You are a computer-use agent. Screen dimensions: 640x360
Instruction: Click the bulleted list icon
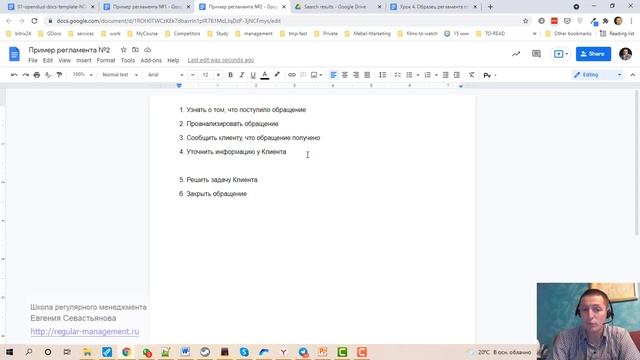[x=409, y=75]
